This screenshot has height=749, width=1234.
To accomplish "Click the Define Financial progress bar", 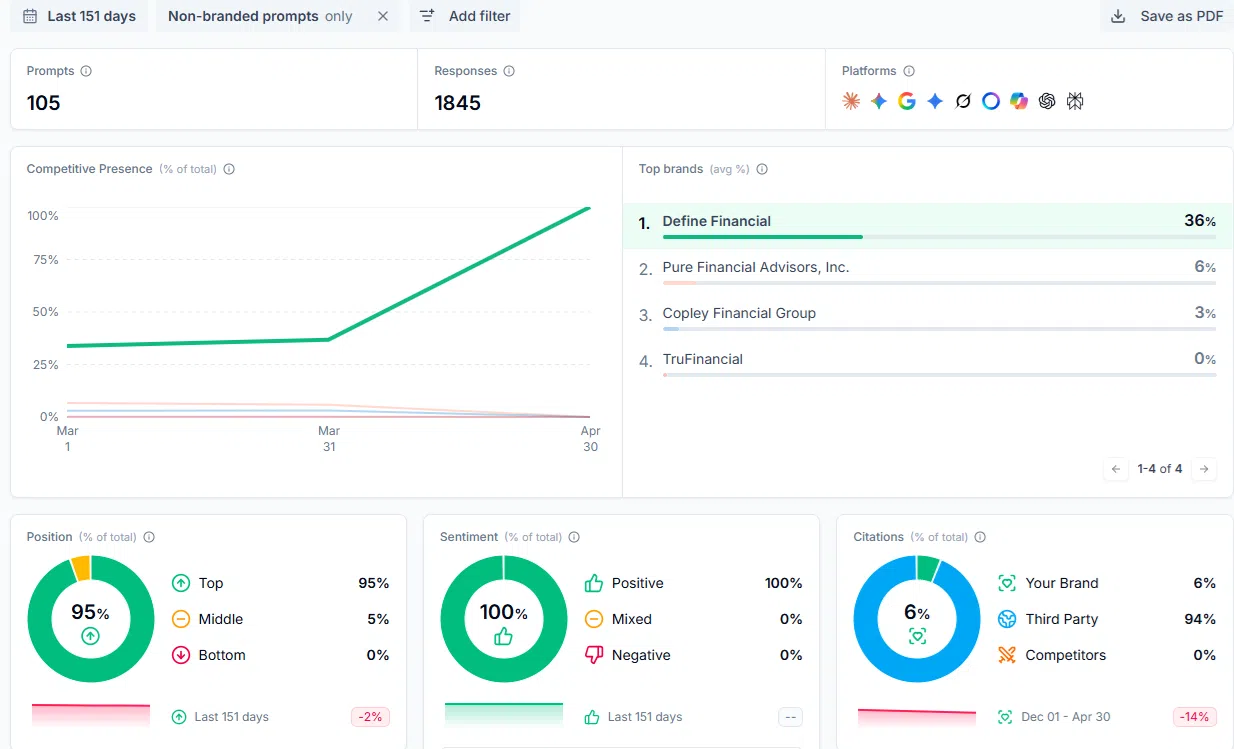I will click(939, 237).
